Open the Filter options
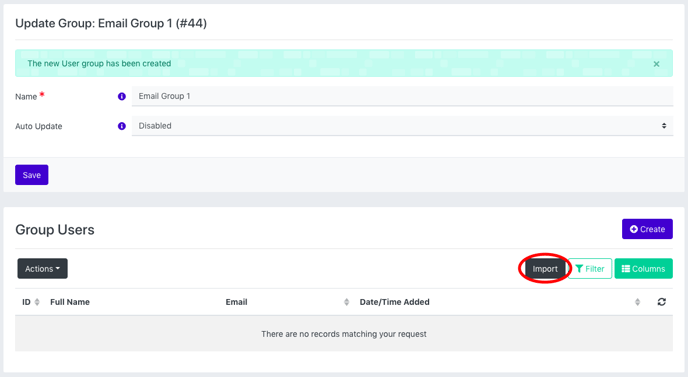 tap(590, 269)
